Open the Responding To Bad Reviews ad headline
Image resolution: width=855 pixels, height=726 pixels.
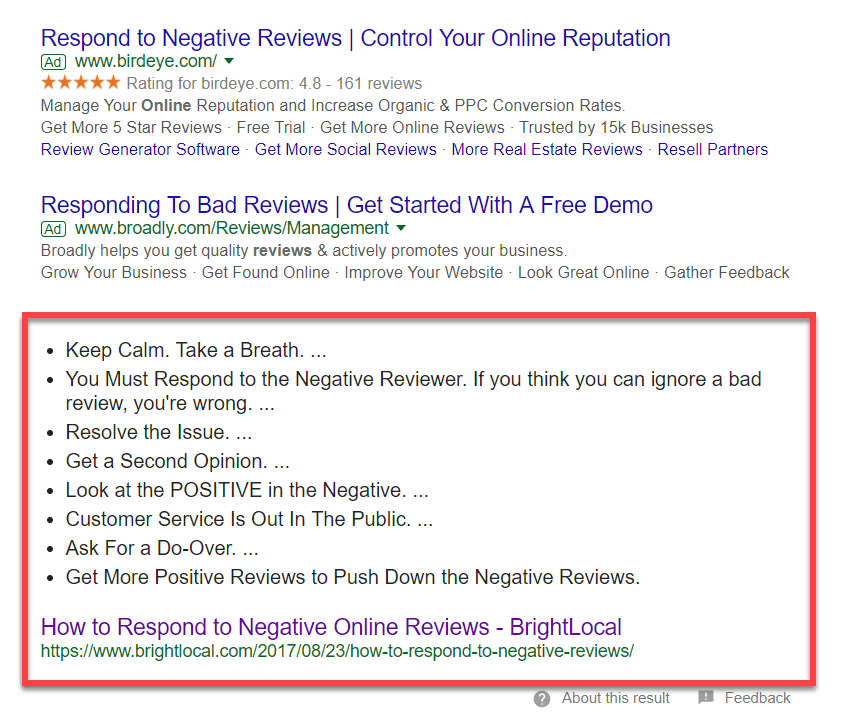pos(345,204)
